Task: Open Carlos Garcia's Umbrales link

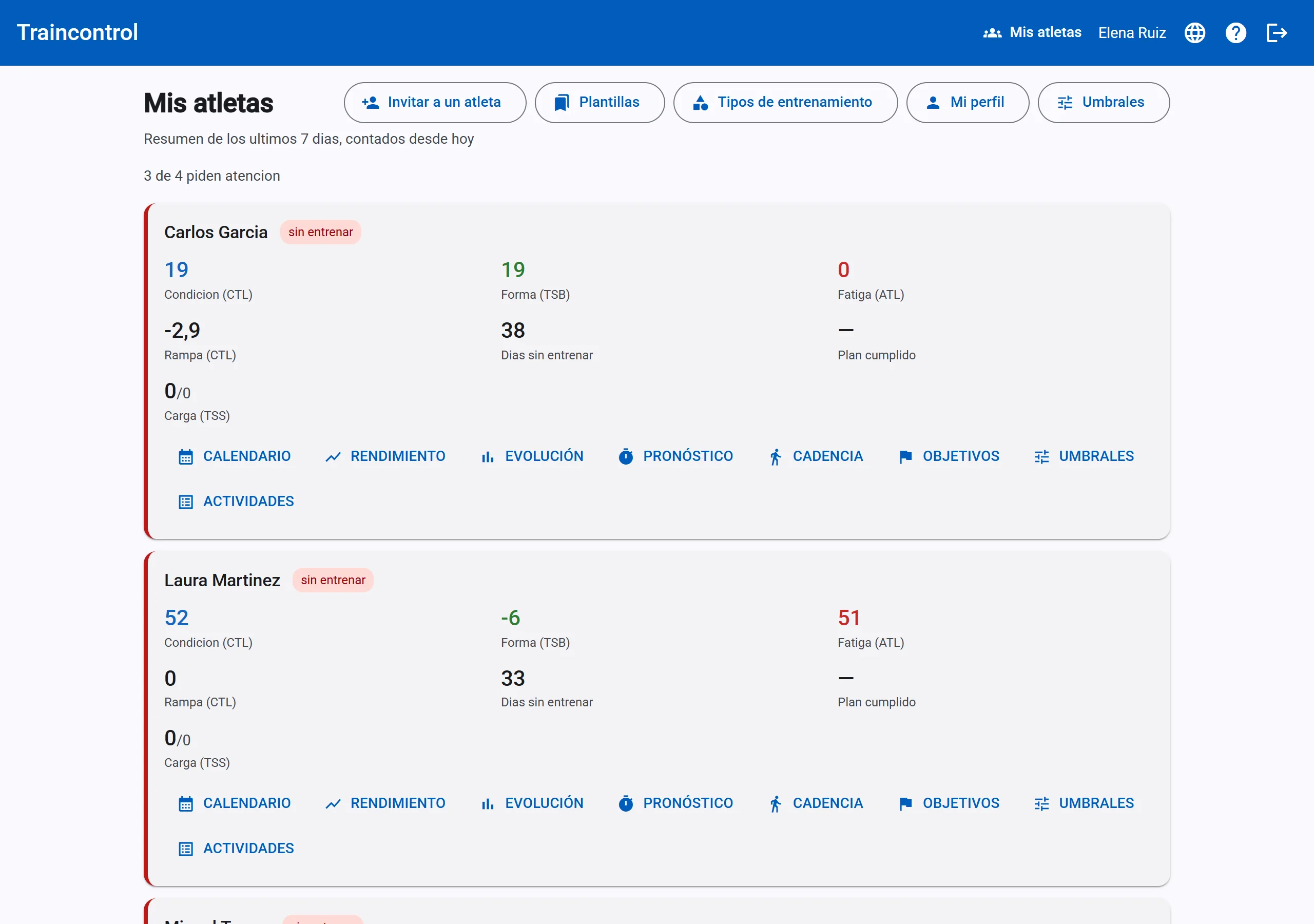Action: point(1084,456)
